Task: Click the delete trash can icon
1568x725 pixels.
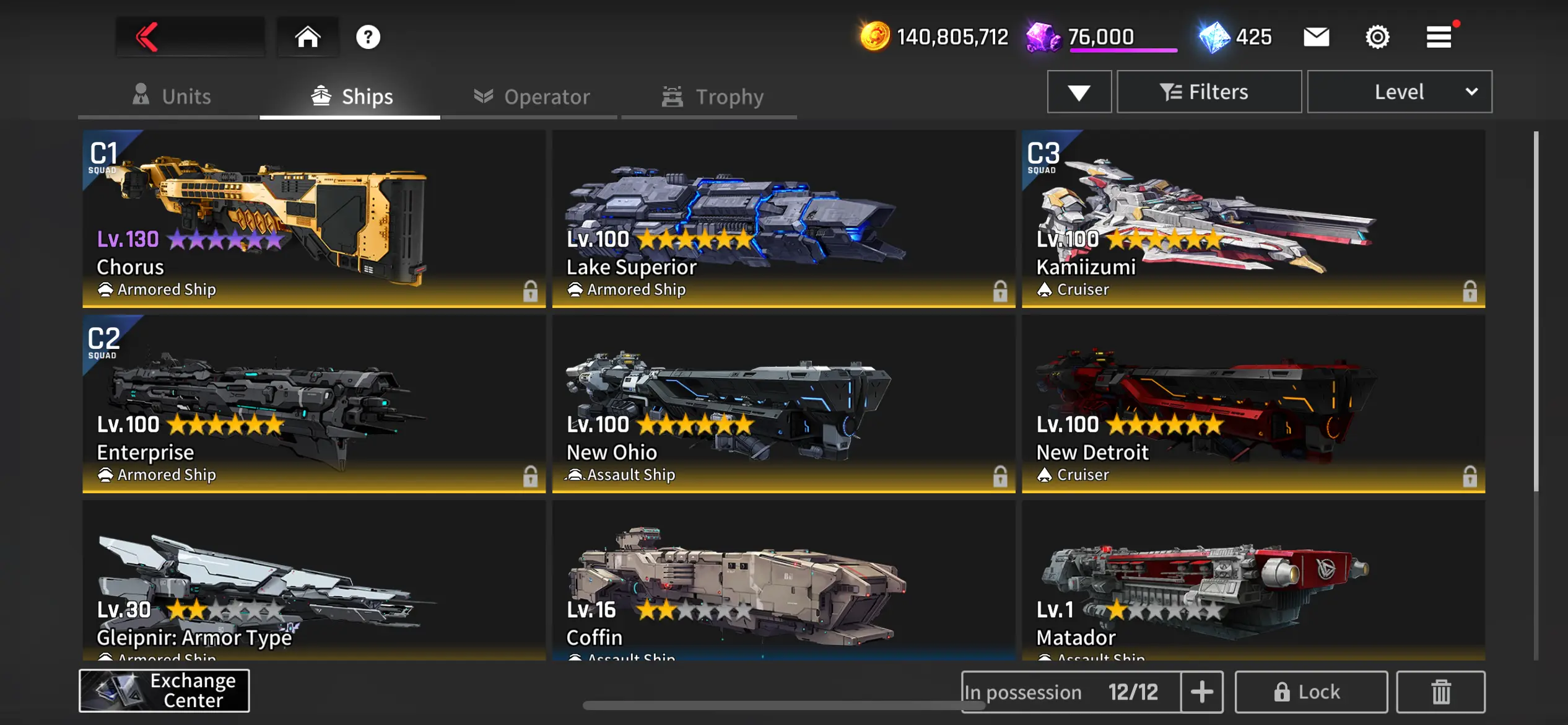Action: click(x=1440, y=692)
